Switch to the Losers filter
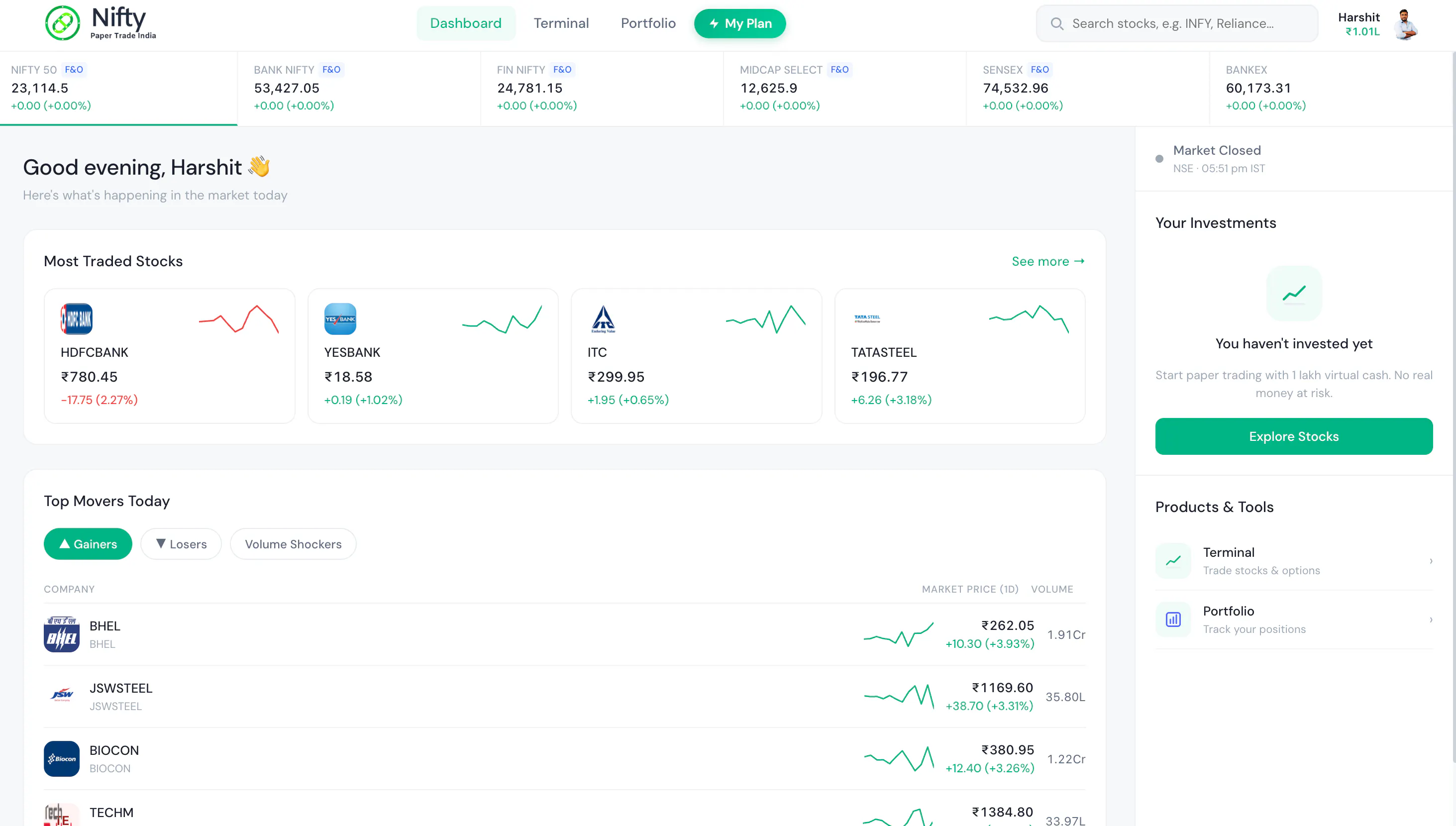This screenshot has width=1456, height=826. pyautogui.click(x=181, y=544)
